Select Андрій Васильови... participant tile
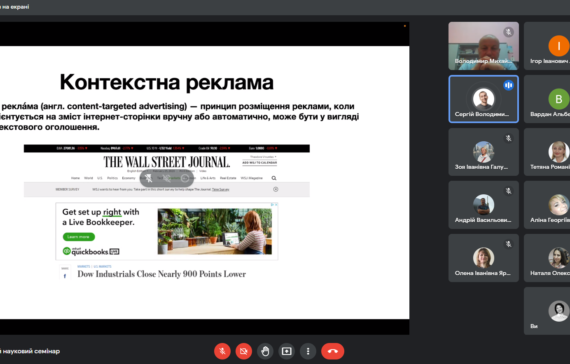The height and width of the screenshot is (364, 570). (x=483, y=205)
